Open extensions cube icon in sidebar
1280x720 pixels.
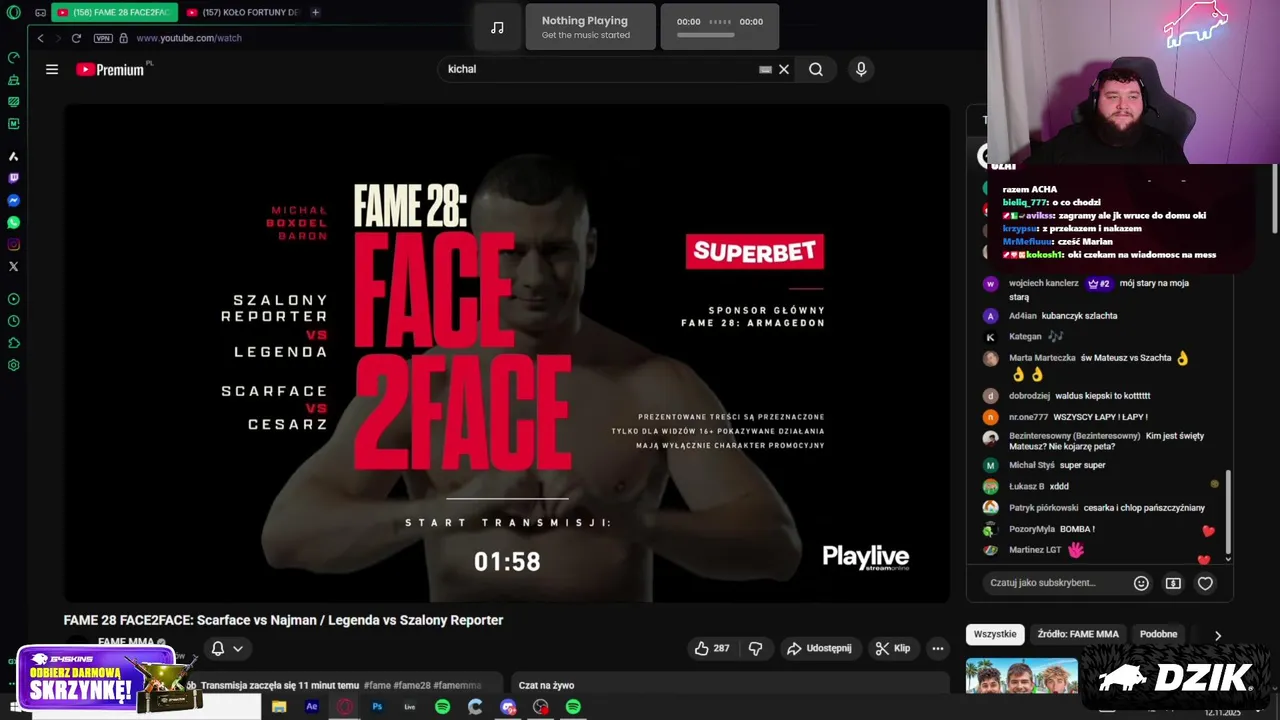13,343
